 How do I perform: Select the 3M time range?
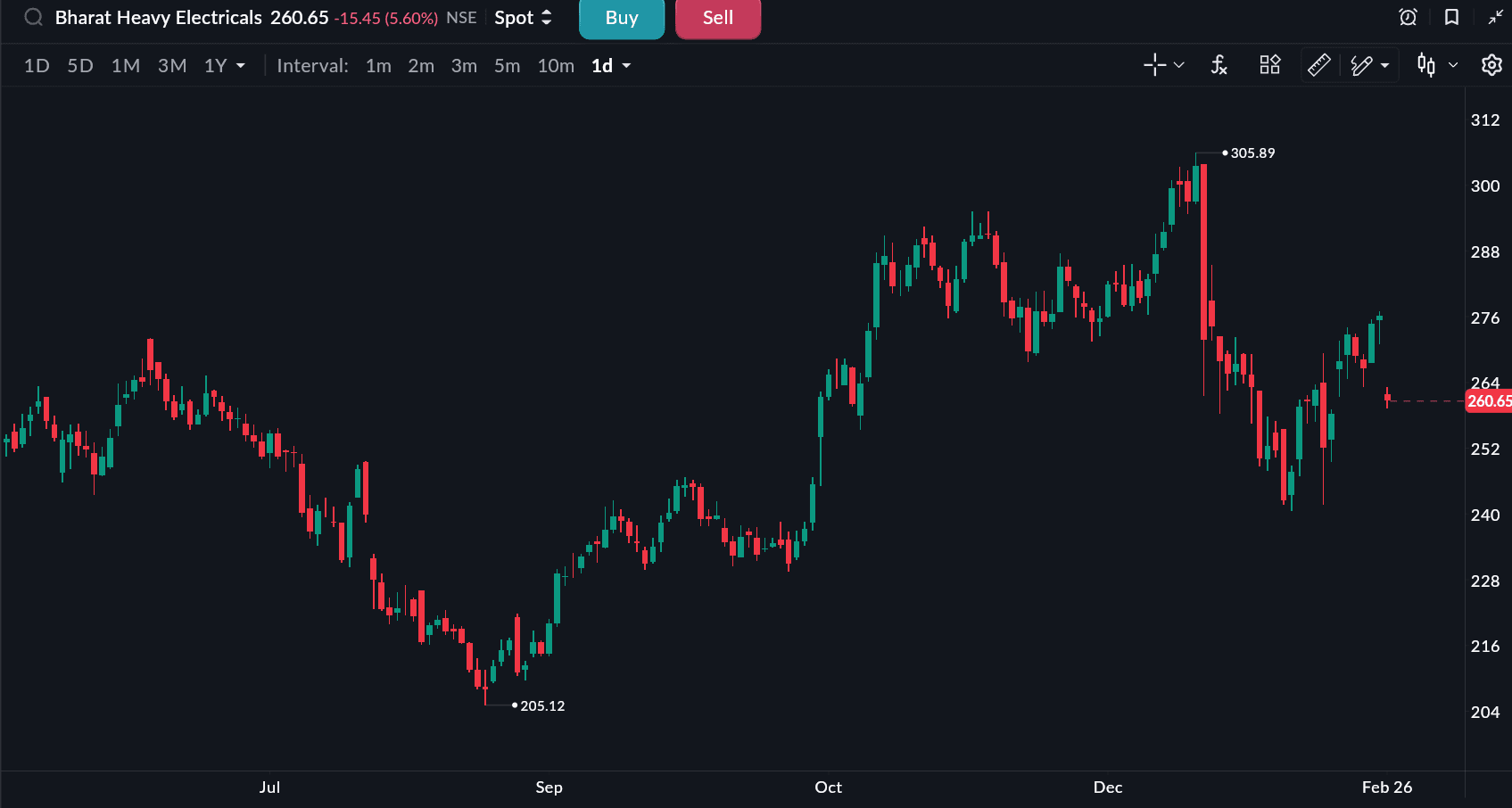[172, 66]
